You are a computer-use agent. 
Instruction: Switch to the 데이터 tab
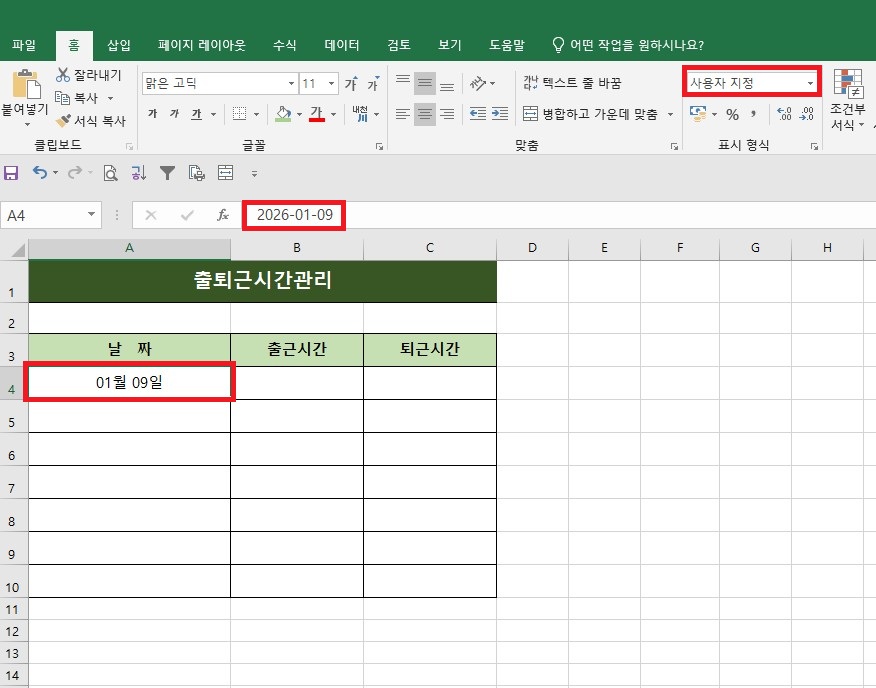pyautogui.click(x=342, y=45)
